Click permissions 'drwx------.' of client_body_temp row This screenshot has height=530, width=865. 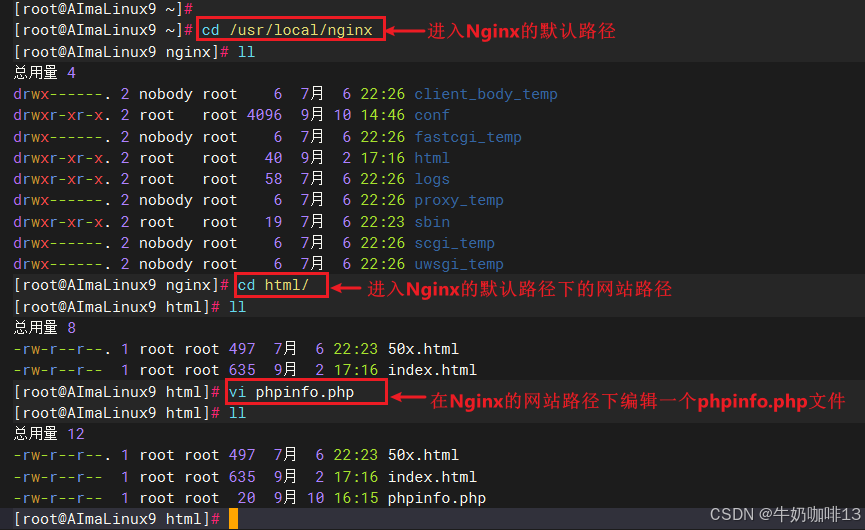coord(62,94)
